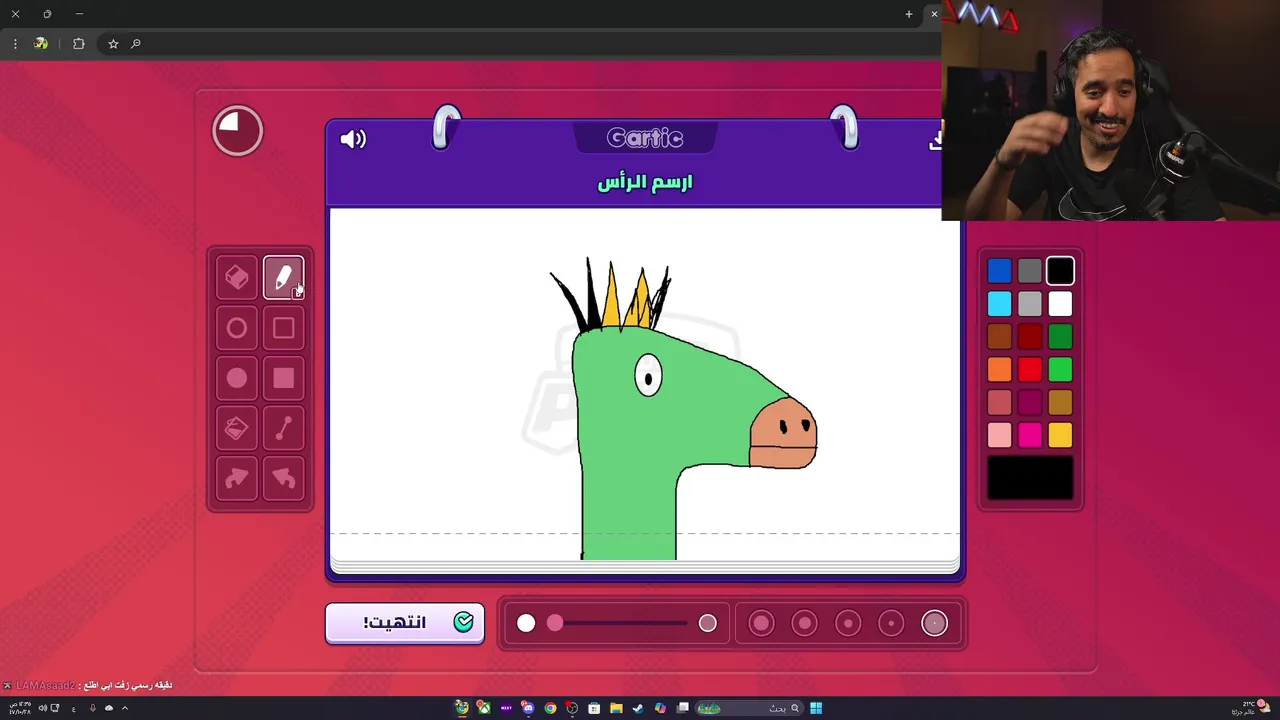Open OBS Studio from the taskbar

[572, 708]
